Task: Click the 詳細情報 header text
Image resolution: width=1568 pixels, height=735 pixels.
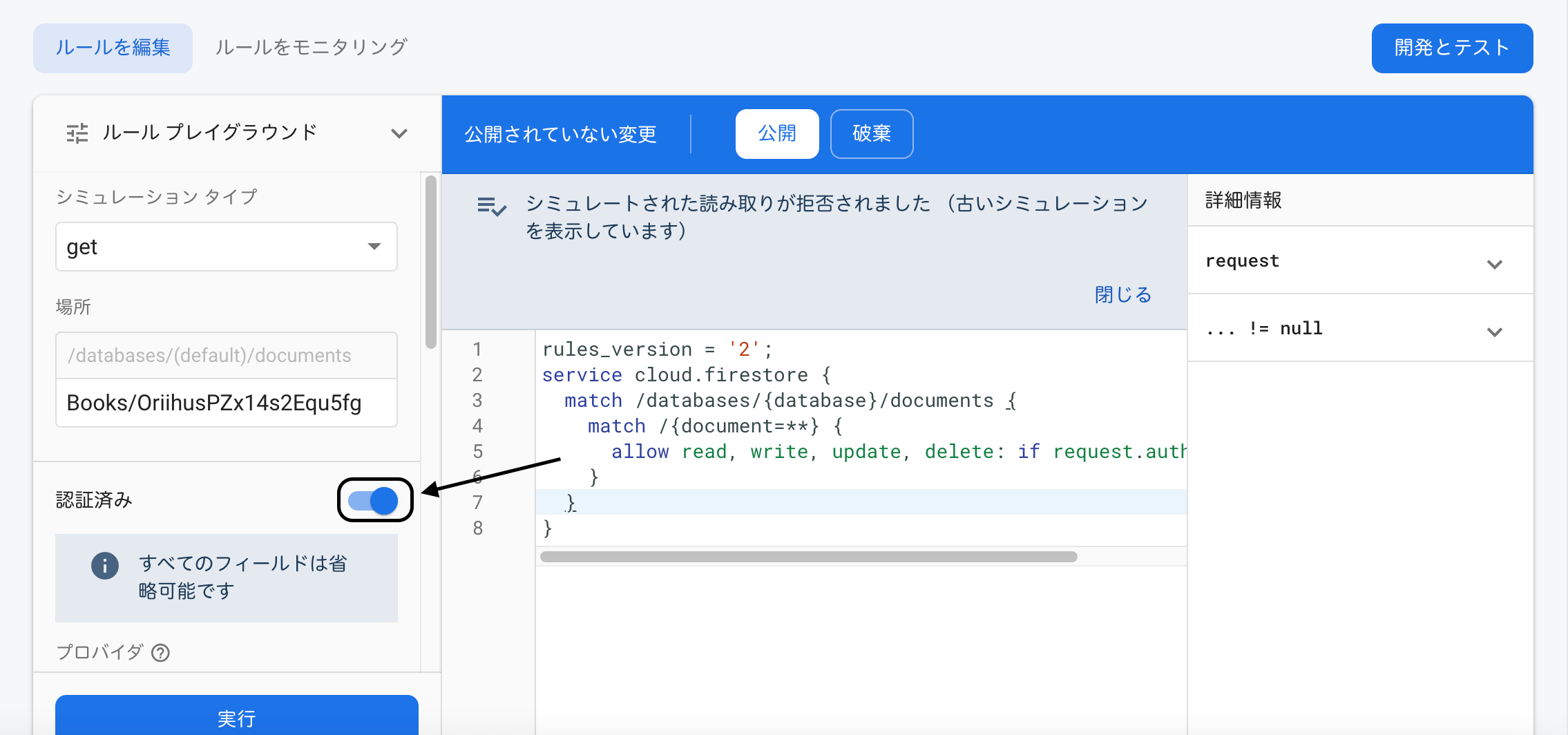Action: tap(1243, 200)
